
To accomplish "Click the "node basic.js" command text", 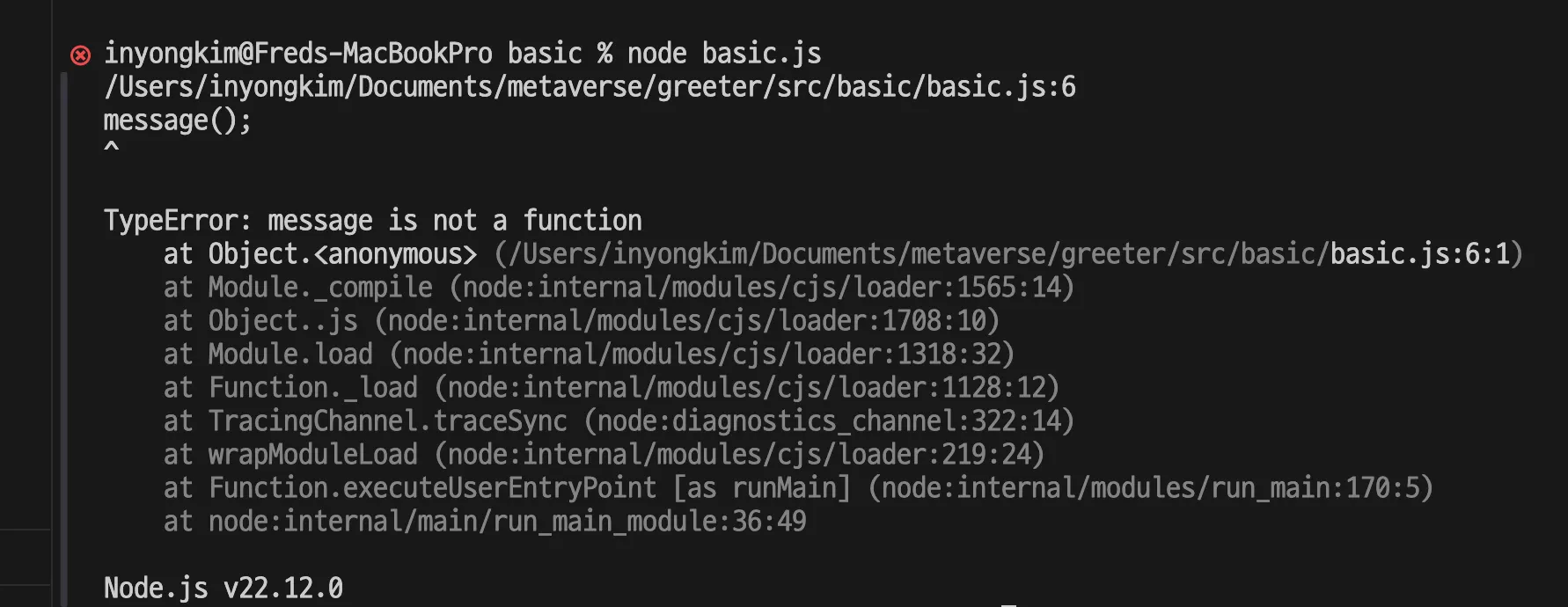I will pyautogui.click(x=724, y=54).
